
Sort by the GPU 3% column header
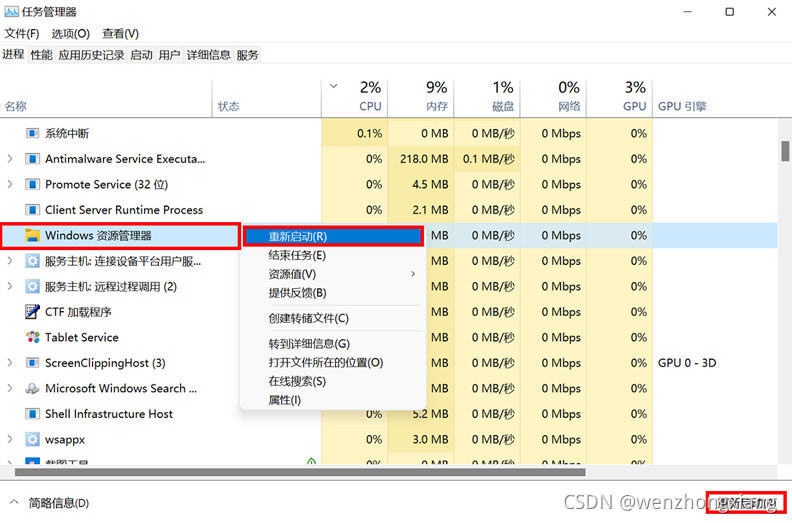(620, 99)
